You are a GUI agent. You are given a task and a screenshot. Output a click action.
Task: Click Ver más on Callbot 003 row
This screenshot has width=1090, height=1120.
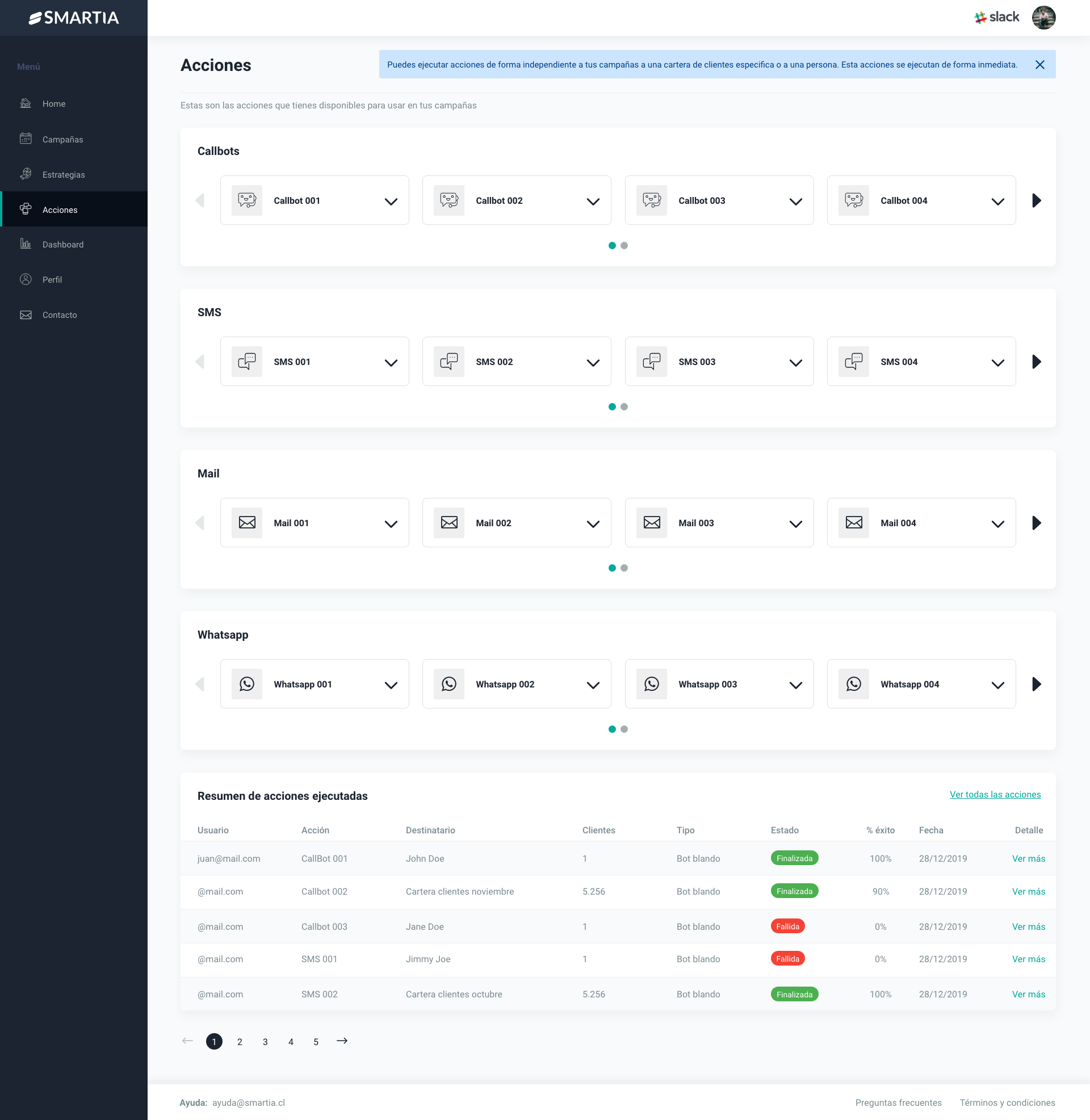(x=1028, y=926)
